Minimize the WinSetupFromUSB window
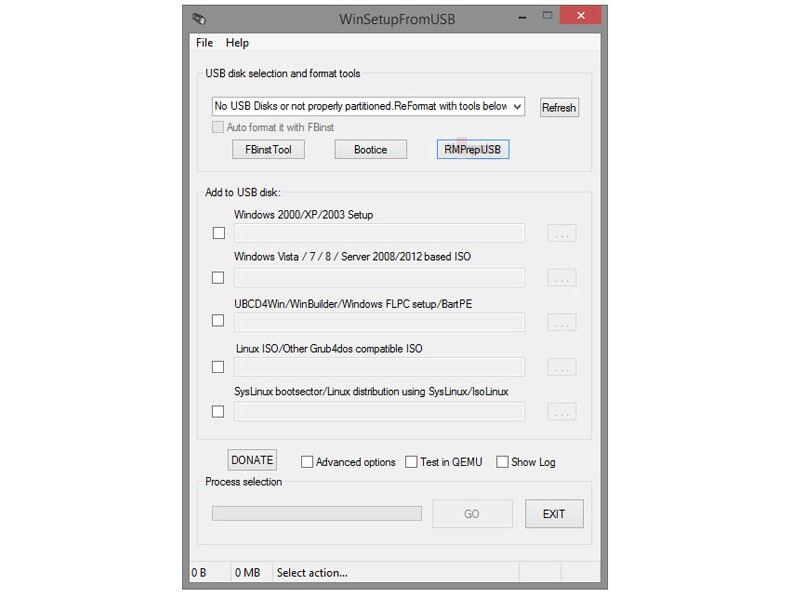Image resolution: width=794 pixels, height=598 pixels. (x=523, y=17)
